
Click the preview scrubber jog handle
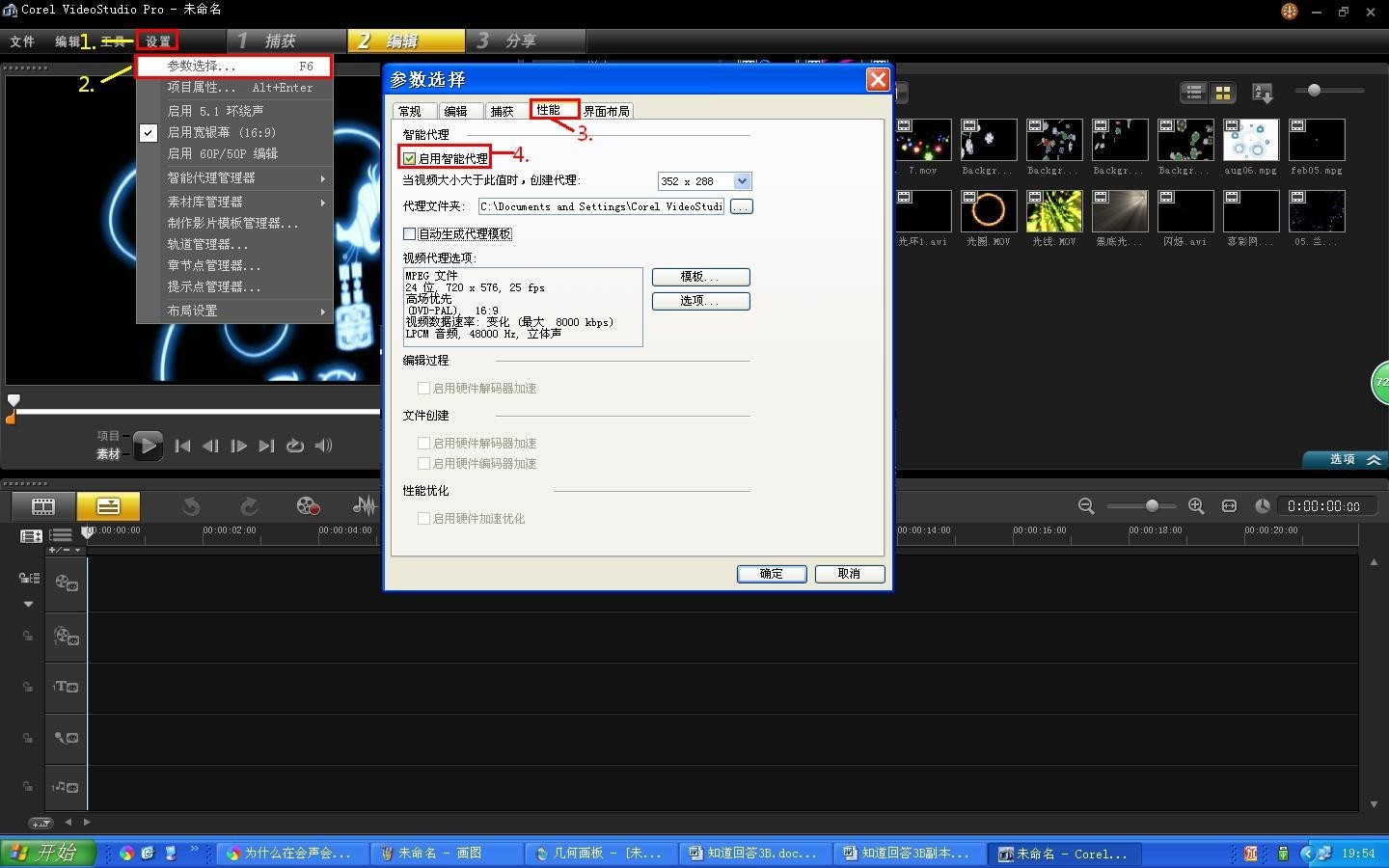(x=14, y=399)
